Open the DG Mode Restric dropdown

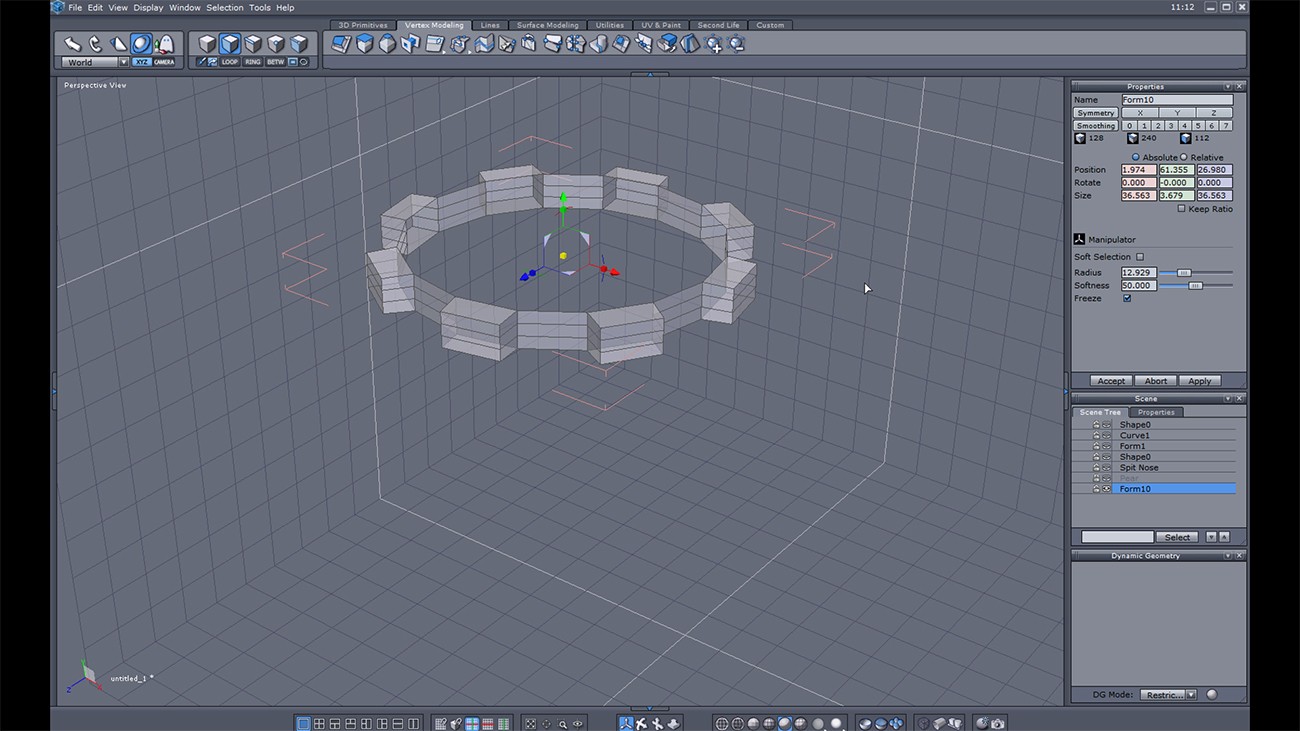(1170, 694)
